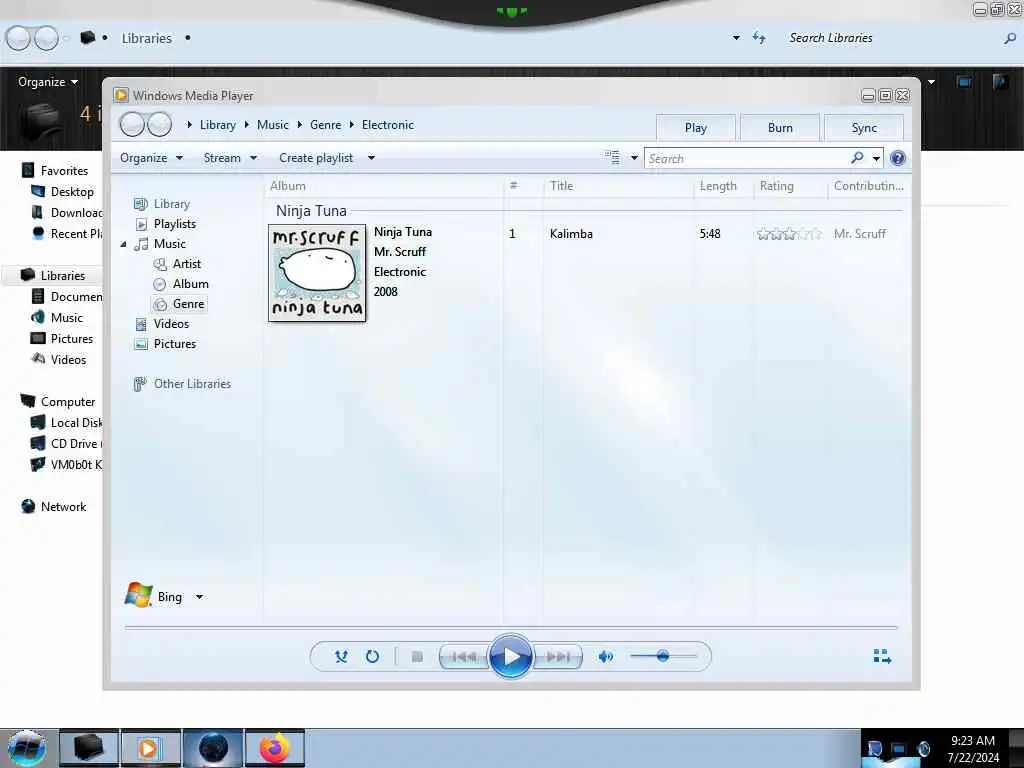Open the view options icon
The width and height of the screenshot is (1024, 768).
click(x=612, y=157)
